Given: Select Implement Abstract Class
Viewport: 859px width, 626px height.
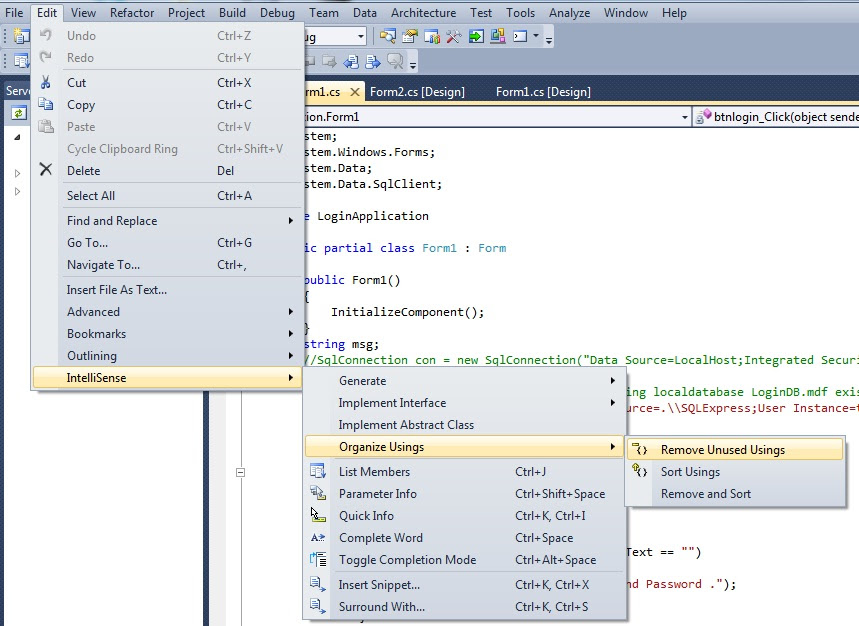Looking at the screenshot, I should [x=465, y=424].
